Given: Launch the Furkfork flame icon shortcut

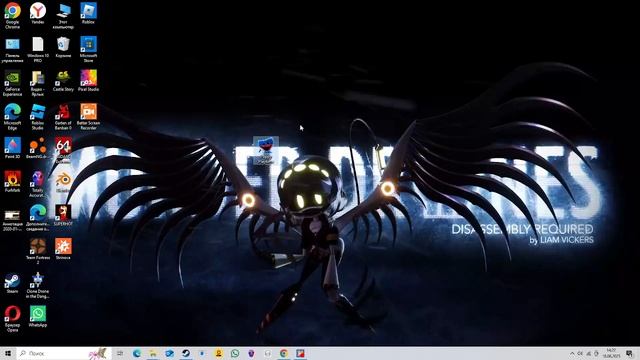Looking at the screenshot, I should click(x=12, y=182).
